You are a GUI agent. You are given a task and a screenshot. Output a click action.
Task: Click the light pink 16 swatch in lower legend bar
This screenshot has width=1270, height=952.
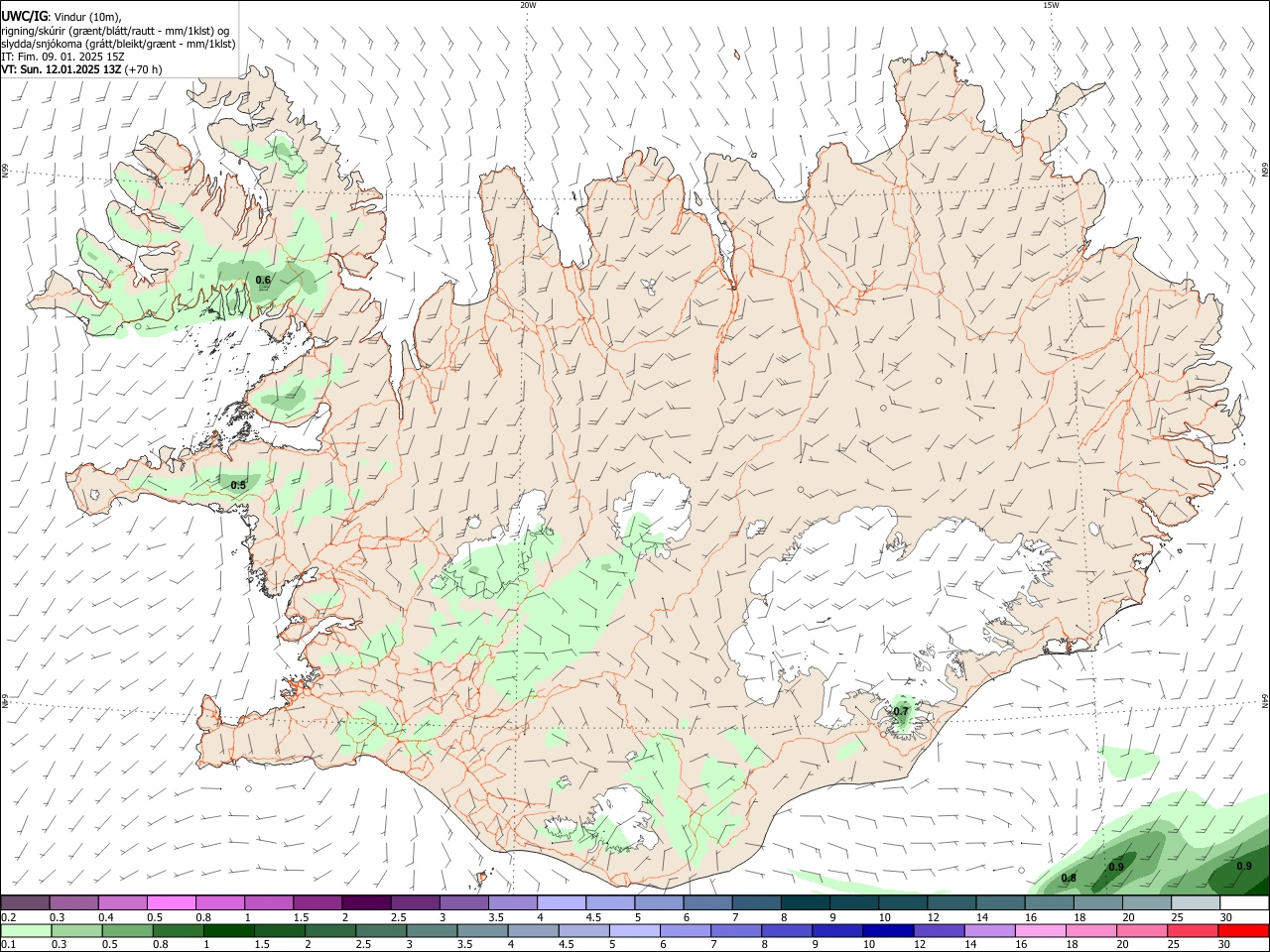(1039, 930)
